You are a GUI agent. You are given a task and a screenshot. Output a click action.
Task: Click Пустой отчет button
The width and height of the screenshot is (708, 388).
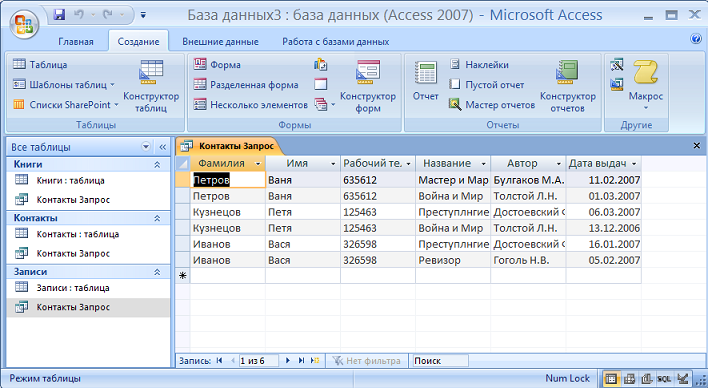487,84
